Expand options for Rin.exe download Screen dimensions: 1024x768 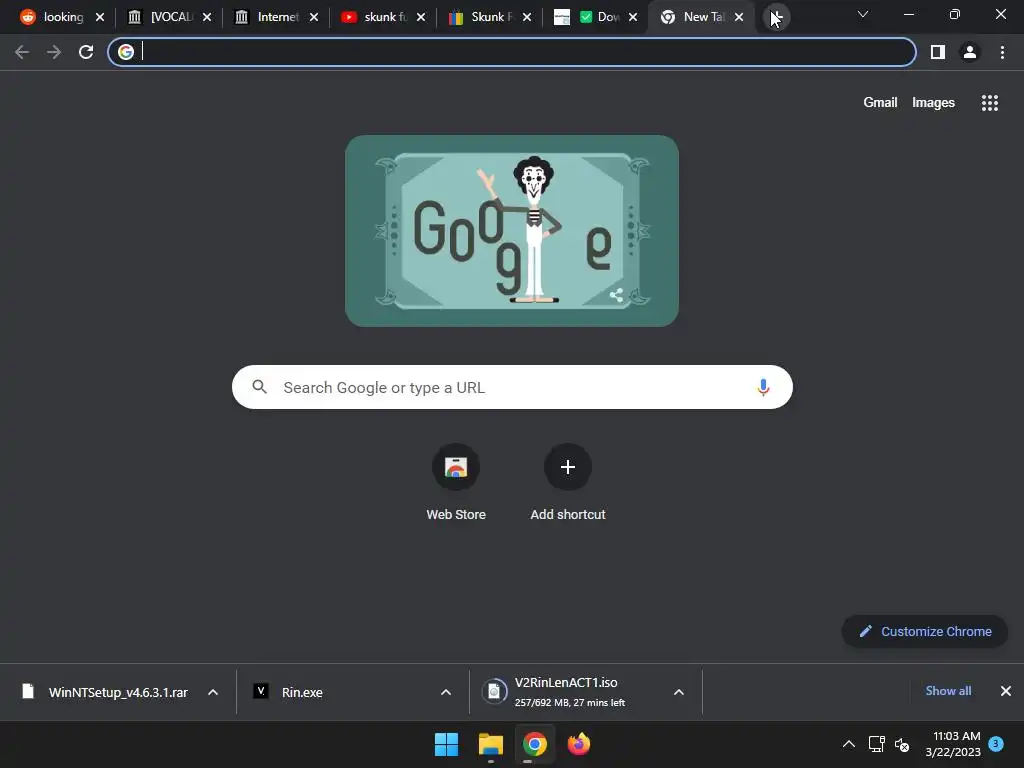coord(446,692)
